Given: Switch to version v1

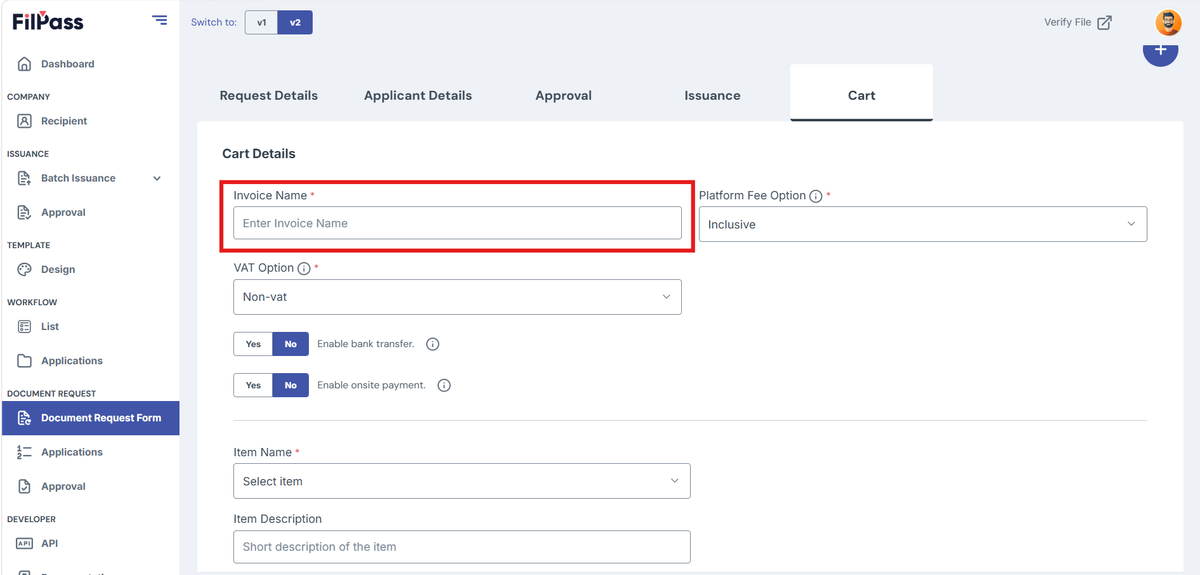Looking at the screenshot, I should [261, 22].
